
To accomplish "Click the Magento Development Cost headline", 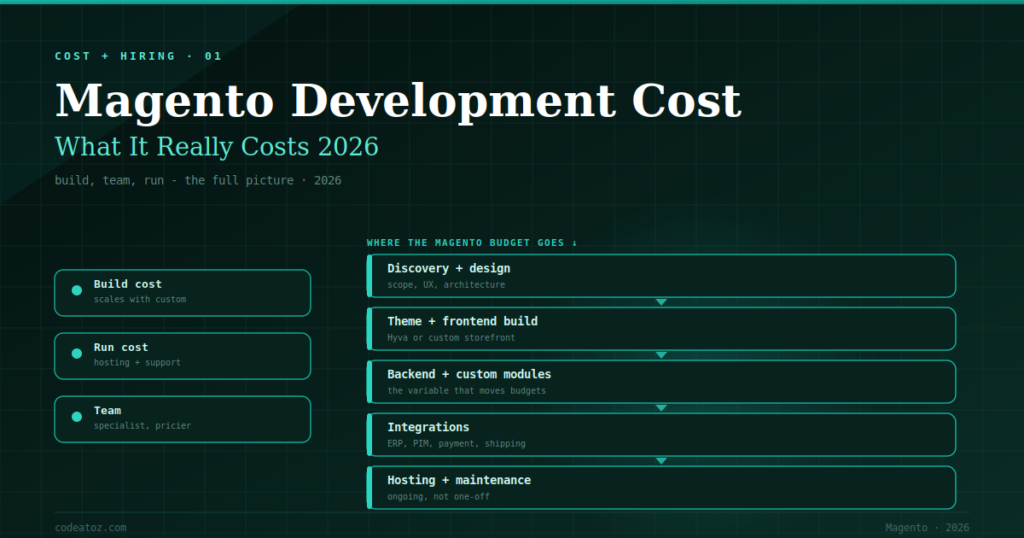I will 398,101.
